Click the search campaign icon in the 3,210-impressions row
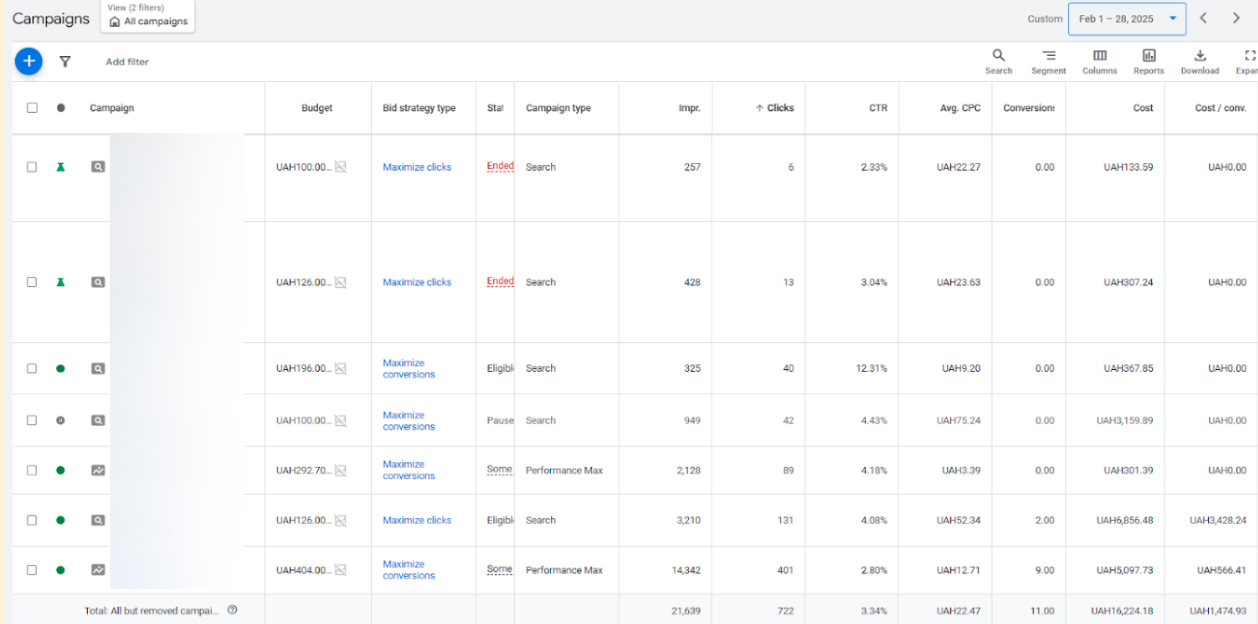Screen dimensions: 1258x624 98,520
